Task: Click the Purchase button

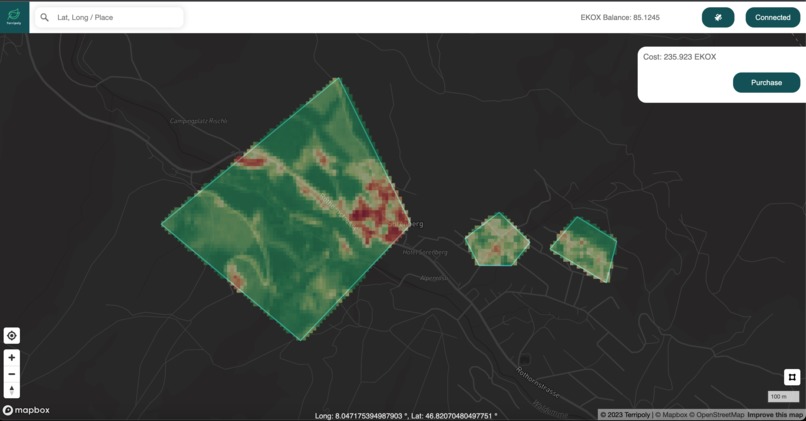Action: click(766, 82)
